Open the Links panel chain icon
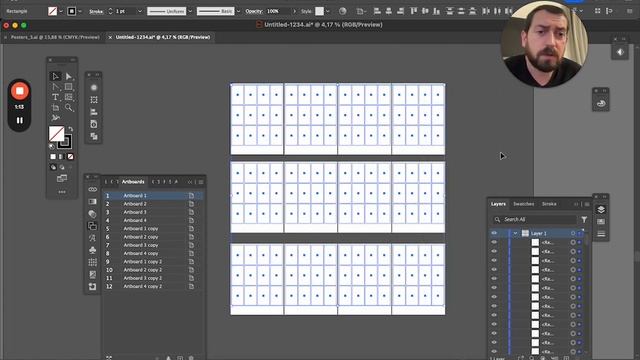This screenshot has height=360, width=640. 93,189
